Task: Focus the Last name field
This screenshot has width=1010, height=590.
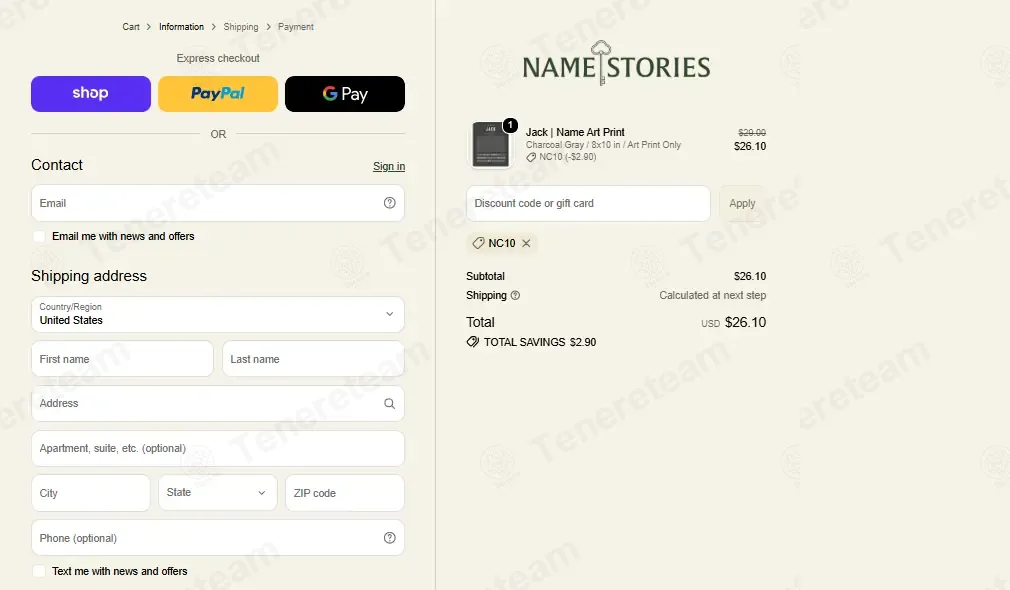Action: click(313, 359)
